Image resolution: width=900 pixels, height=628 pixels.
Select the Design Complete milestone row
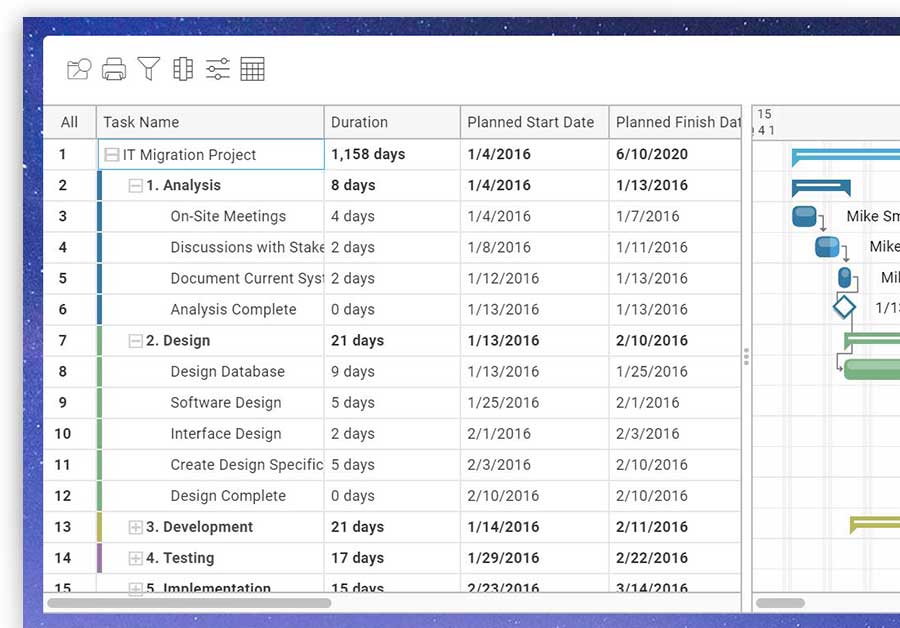pyautogui.click(x=393, y=496)
